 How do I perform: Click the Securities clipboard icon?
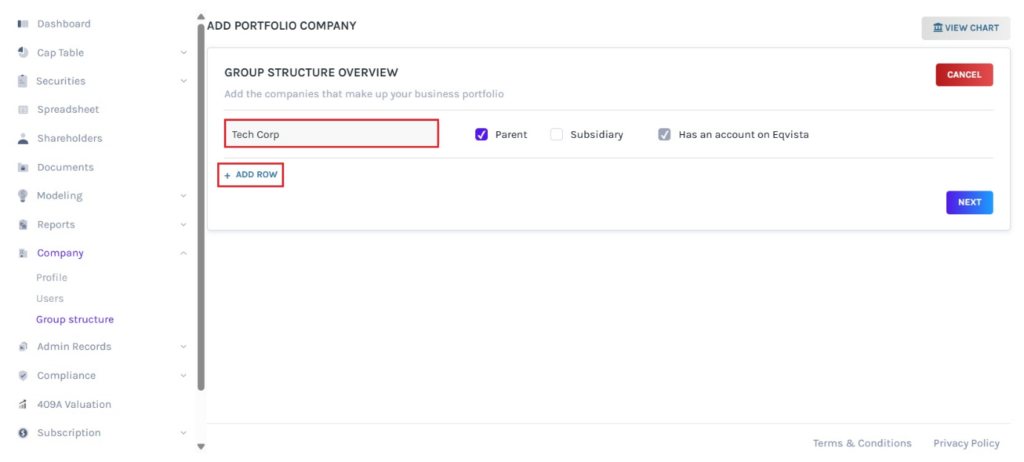pos(22,81)
